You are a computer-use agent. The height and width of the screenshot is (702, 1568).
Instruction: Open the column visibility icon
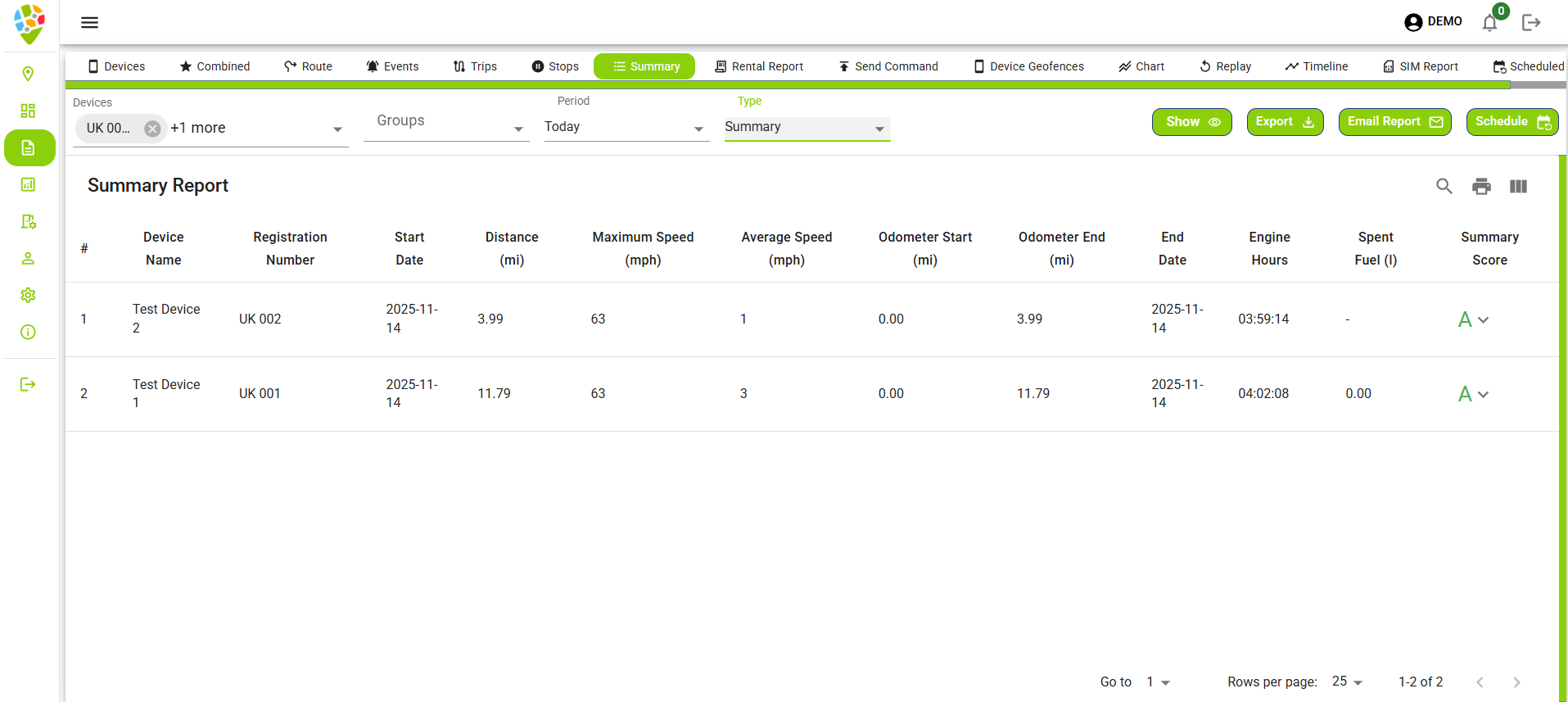point(1518,186)
